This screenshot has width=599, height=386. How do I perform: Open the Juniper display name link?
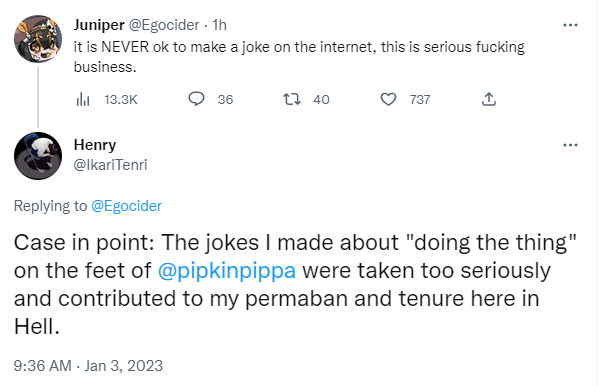99,25
